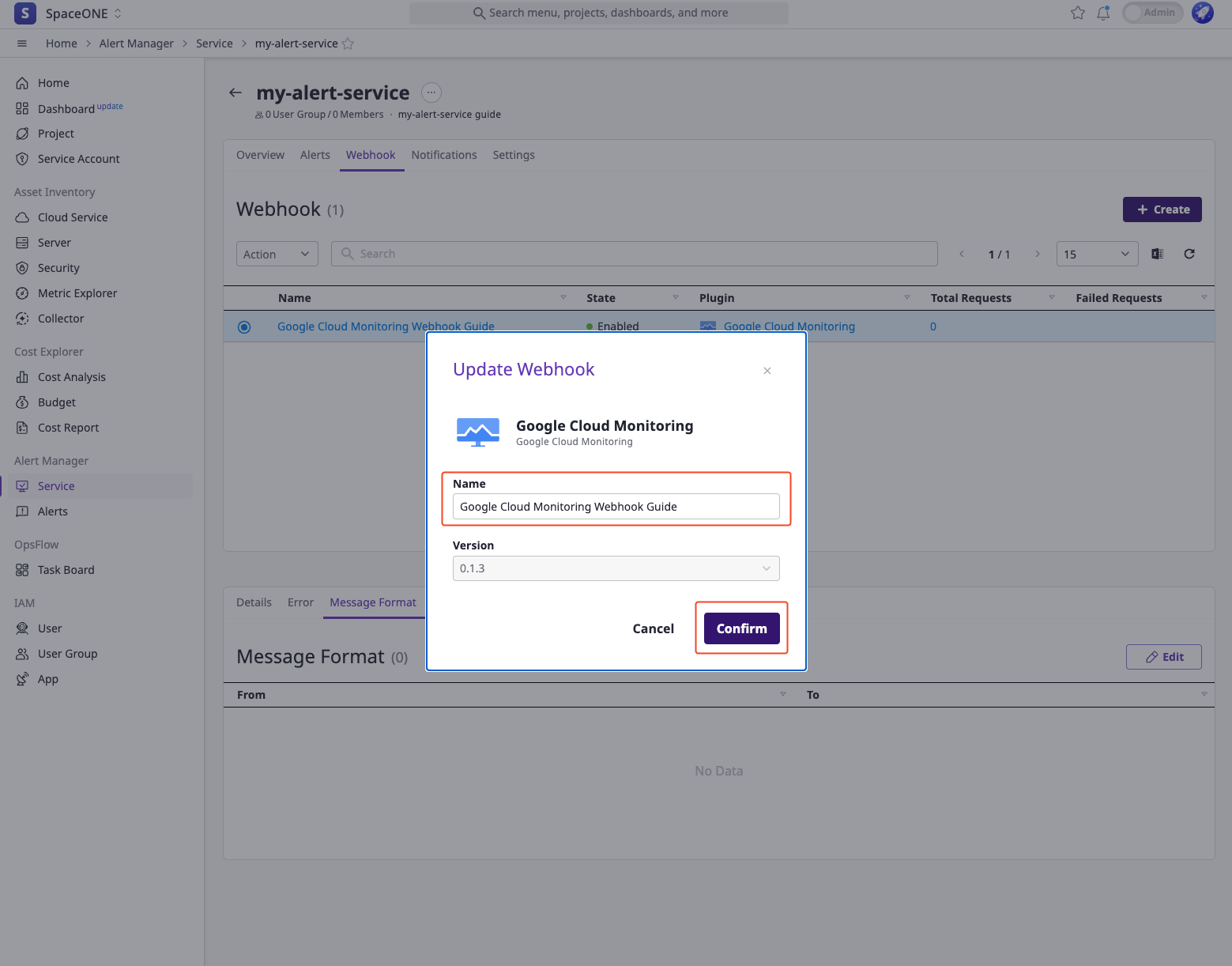This screenshot has width=1232, height=966.
Task: Toggle the hamburger menu icon
Action: 22,43
